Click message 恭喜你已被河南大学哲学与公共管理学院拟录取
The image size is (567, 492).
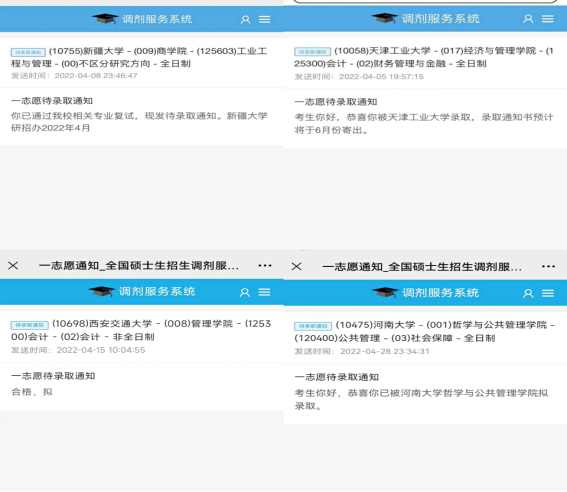tap(422, 399)
